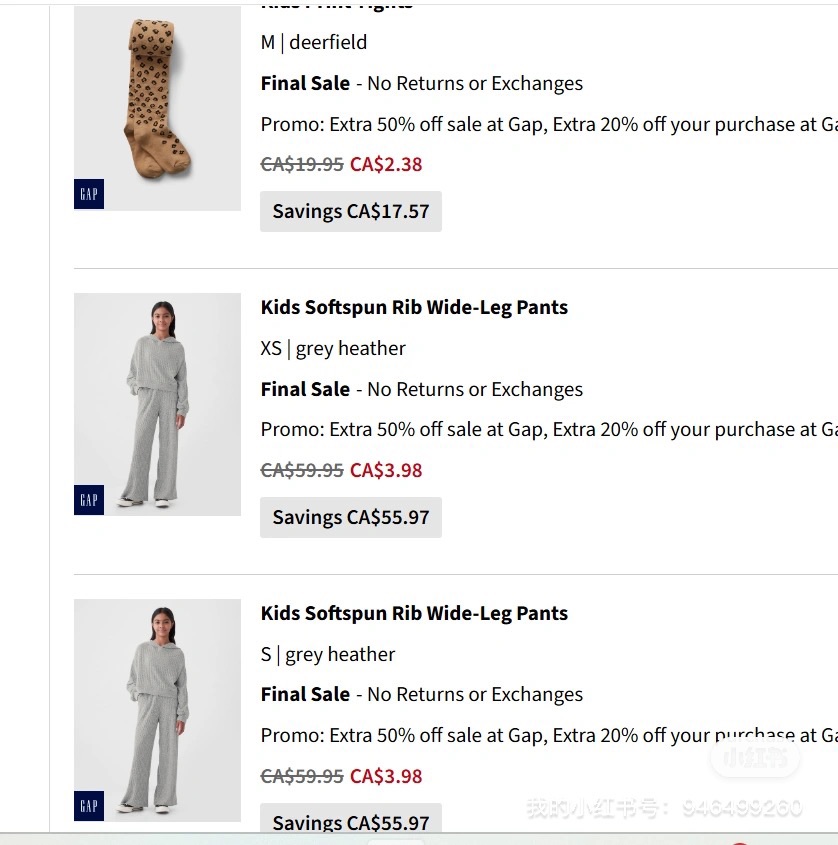Click the GAP logo on the XS pants image

pos(88,499)
